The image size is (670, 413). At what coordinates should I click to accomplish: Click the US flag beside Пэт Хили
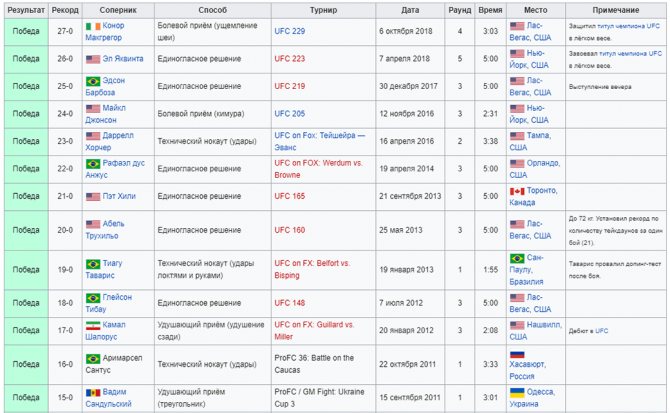click(x=93, y=196)
